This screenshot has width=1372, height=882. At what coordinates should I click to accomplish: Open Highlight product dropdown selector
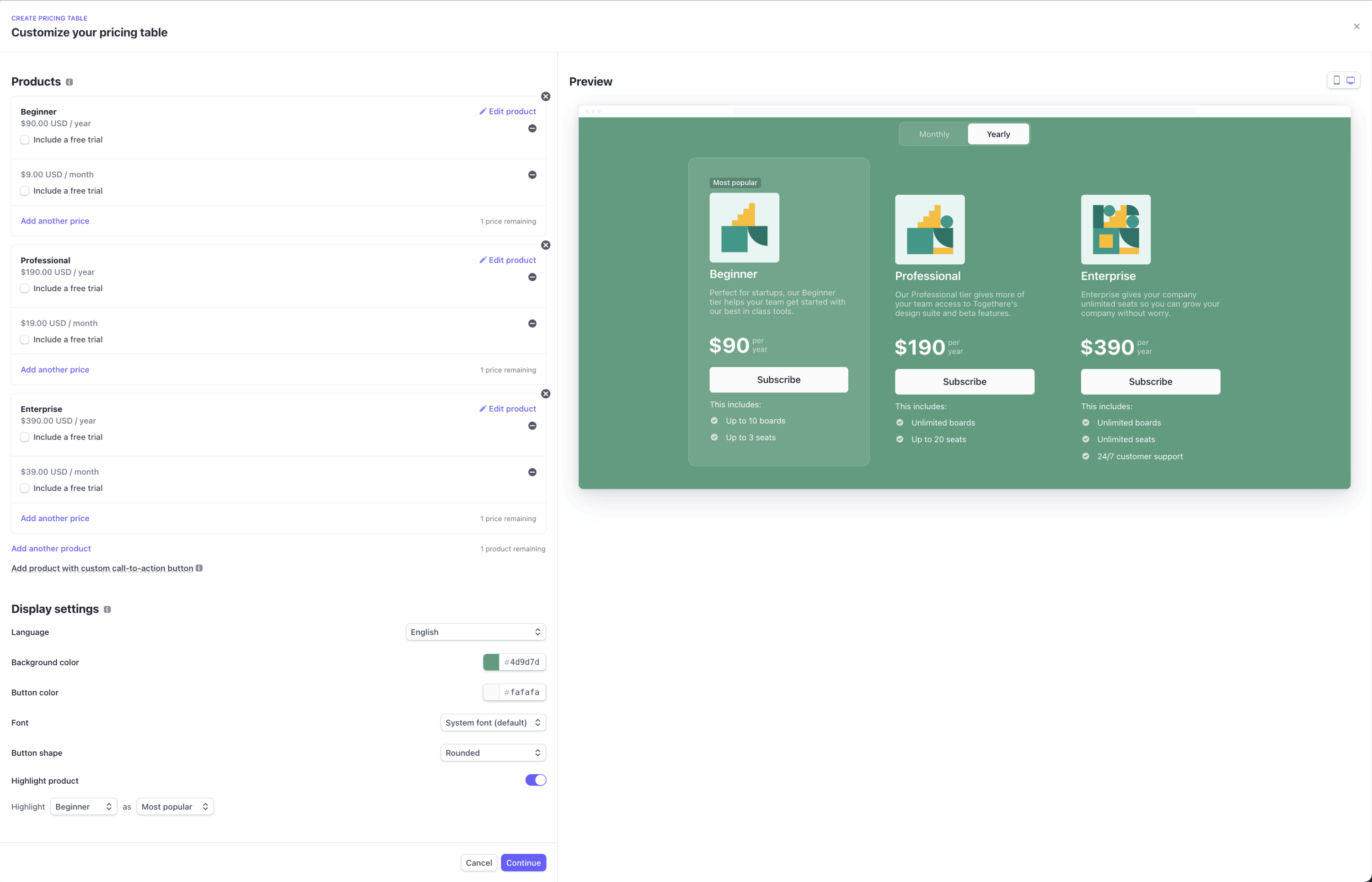click(82, 806)
